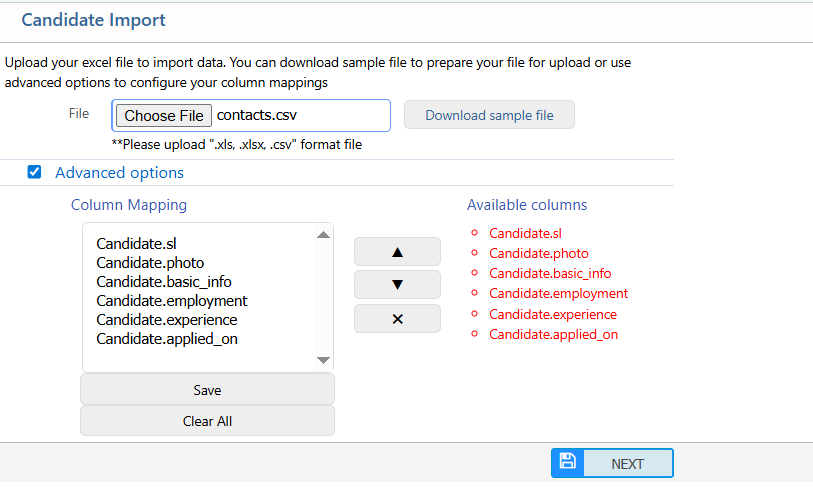Clear All column mappings
Screen dimensions: 813x498
[207, 421]
